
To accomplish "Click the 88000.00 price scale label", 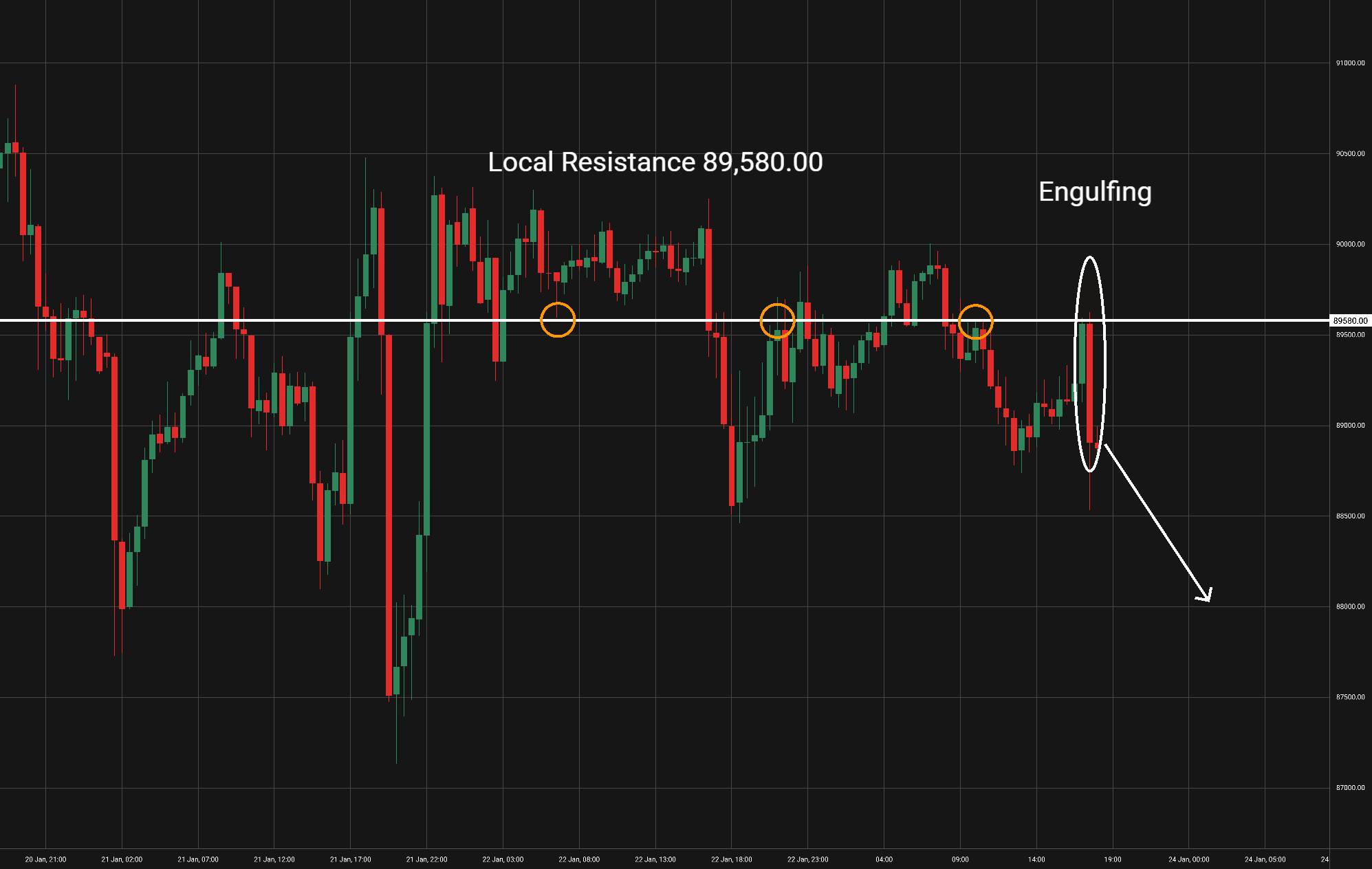I will click(x=1350, y=606).
